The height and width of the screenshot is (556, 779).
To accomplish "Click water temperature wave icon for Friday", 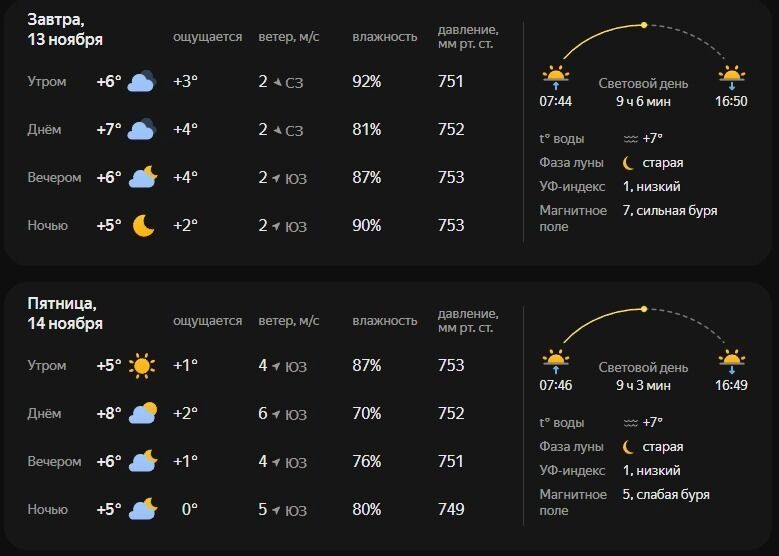I will [x=631, y=423].
